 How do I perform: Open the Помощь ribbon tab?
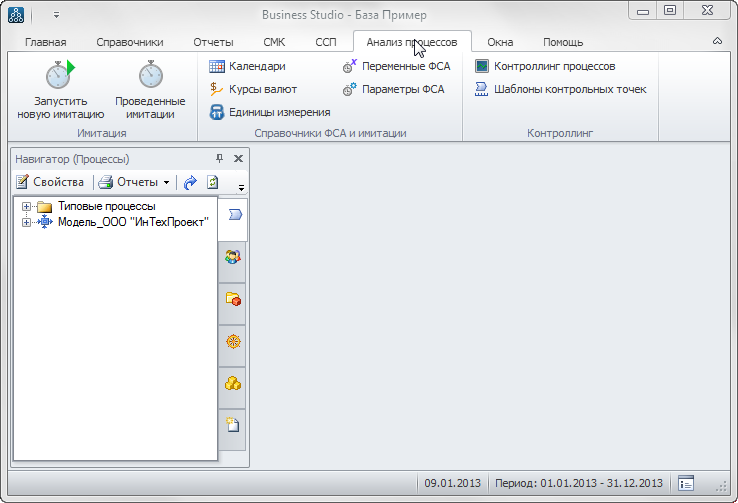pyautogui.click(x=563, y=42)
